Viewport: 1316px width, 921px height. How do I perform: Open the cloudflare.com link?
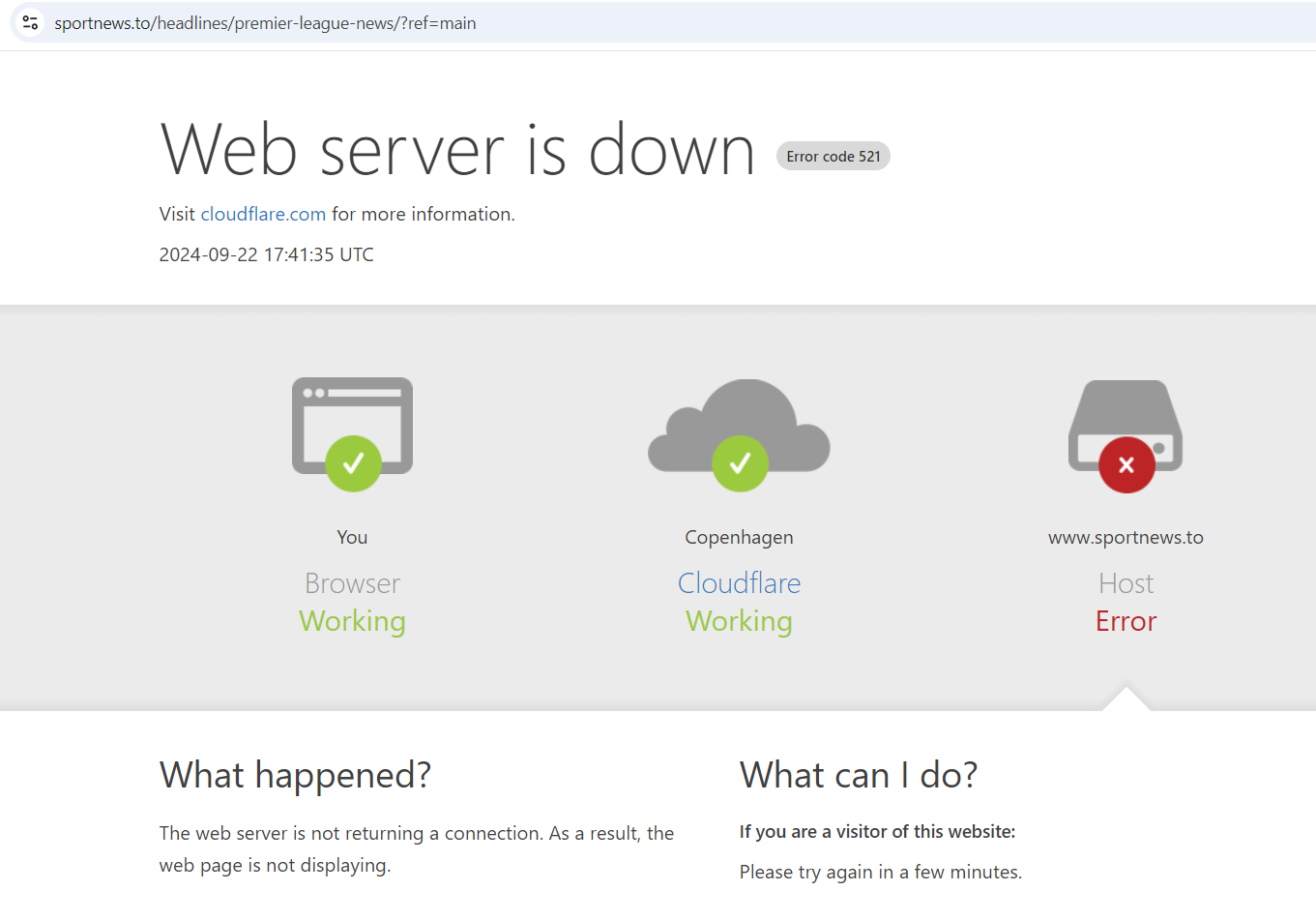point(263,214)
